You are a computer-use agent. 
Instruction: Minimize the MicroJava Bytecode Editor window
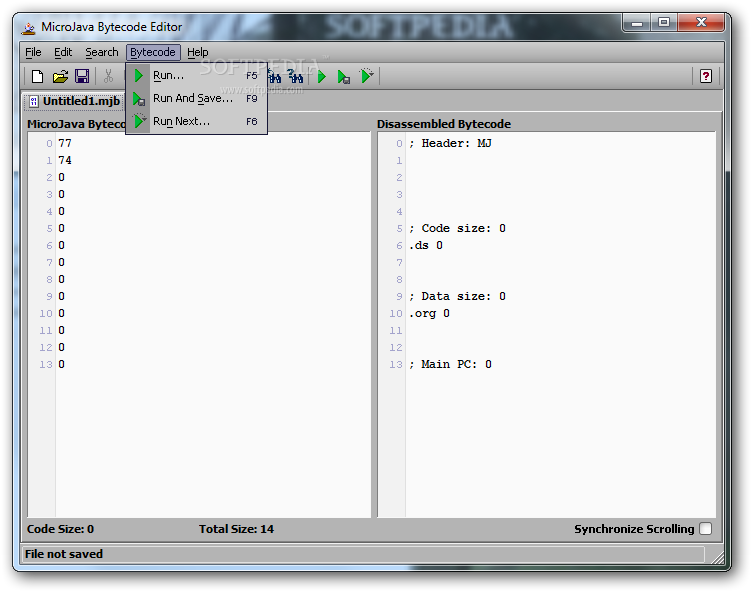click(636, 23)
